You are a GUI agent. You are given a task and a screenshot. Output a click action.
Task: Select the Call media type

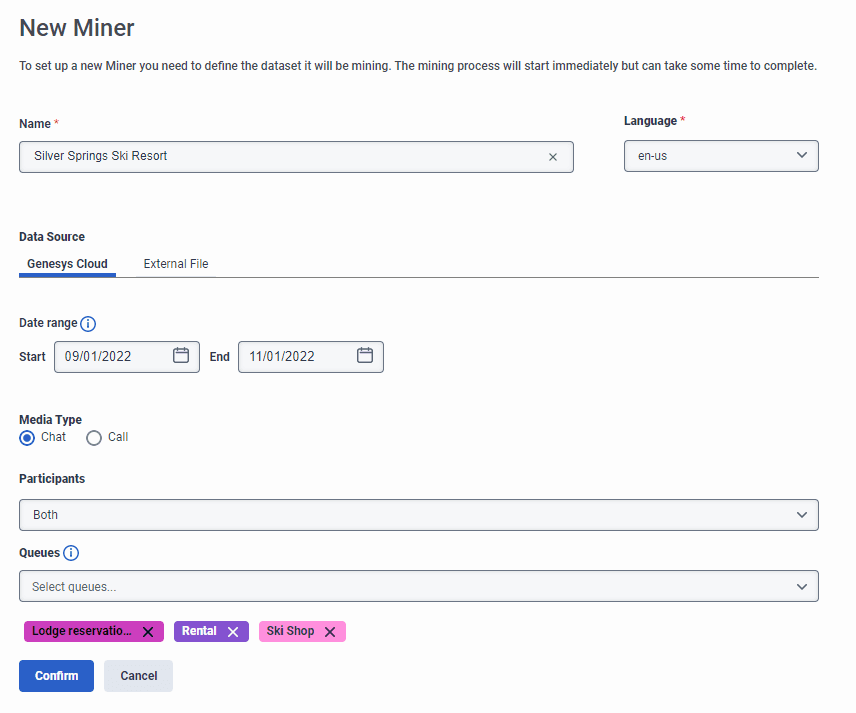coord(91,437)
